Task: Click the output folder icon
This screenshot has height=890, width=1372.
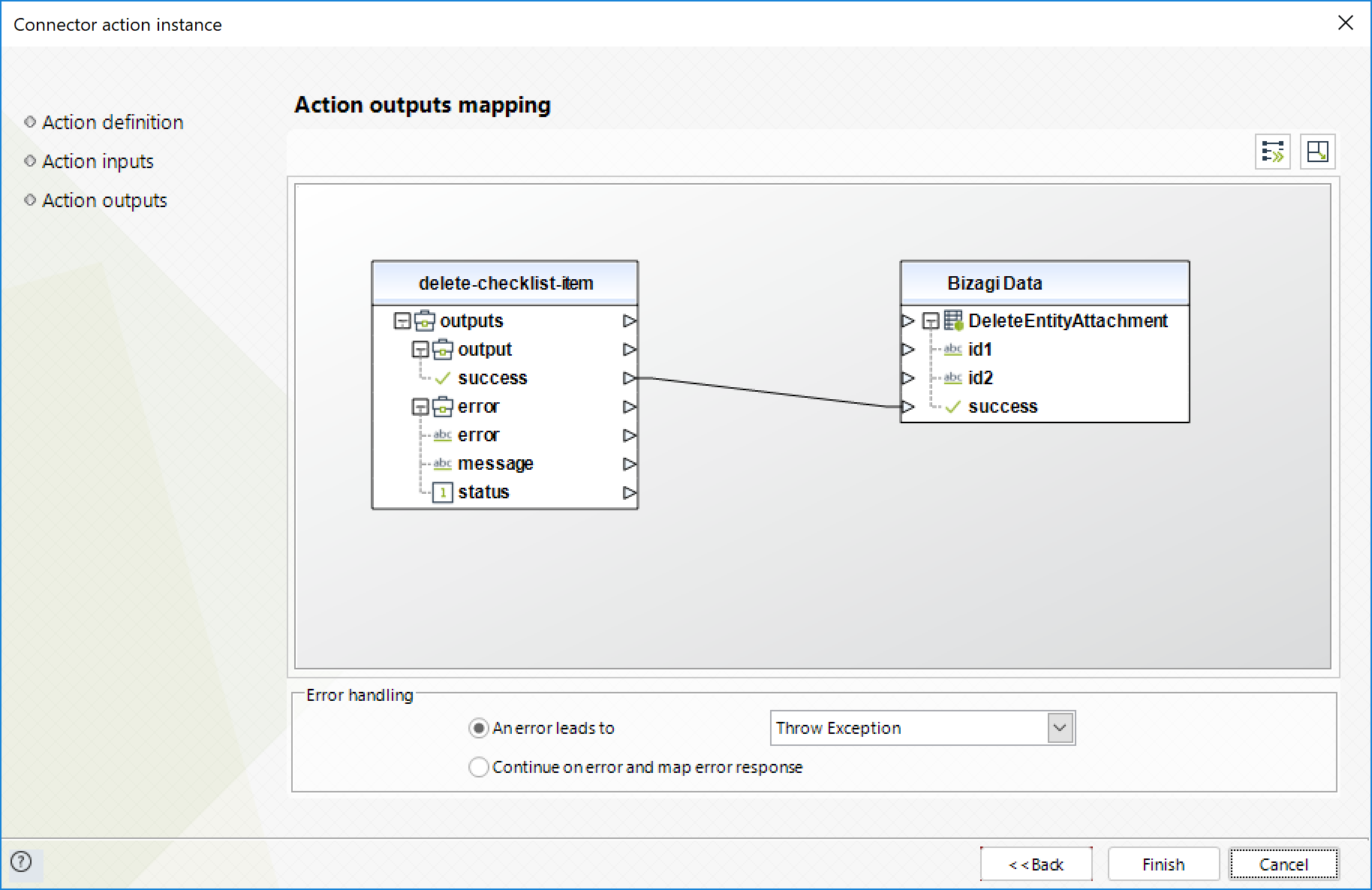Action: click(443, 349)
